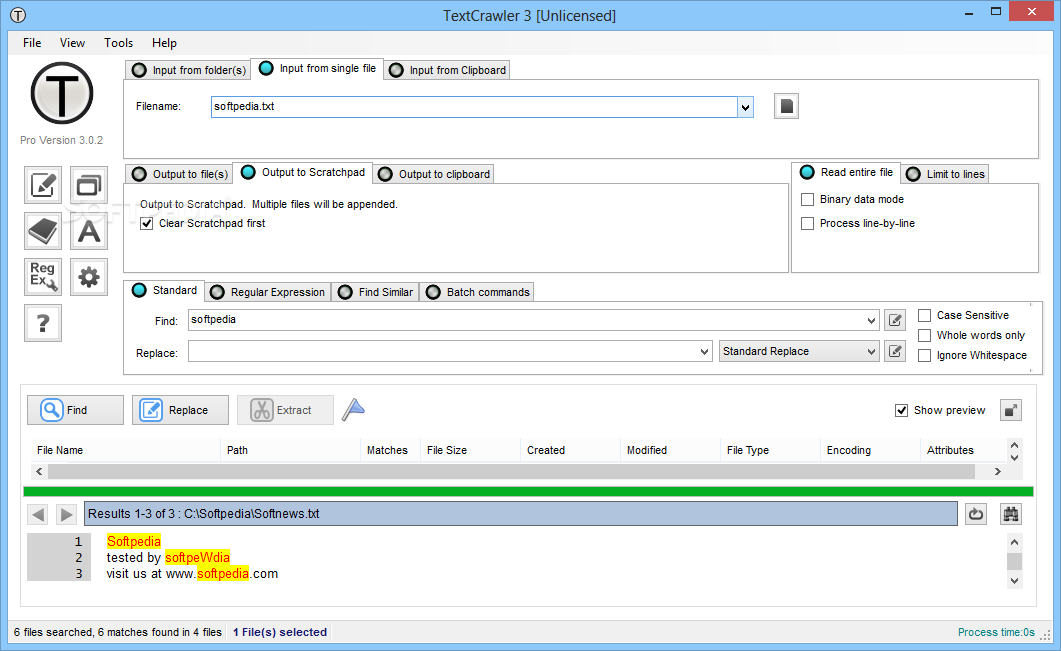Image resolution: width=1061 pixels, height=651 pixels.
Task: Select Input from Clipboard radio tab
Action: point(447,70)
